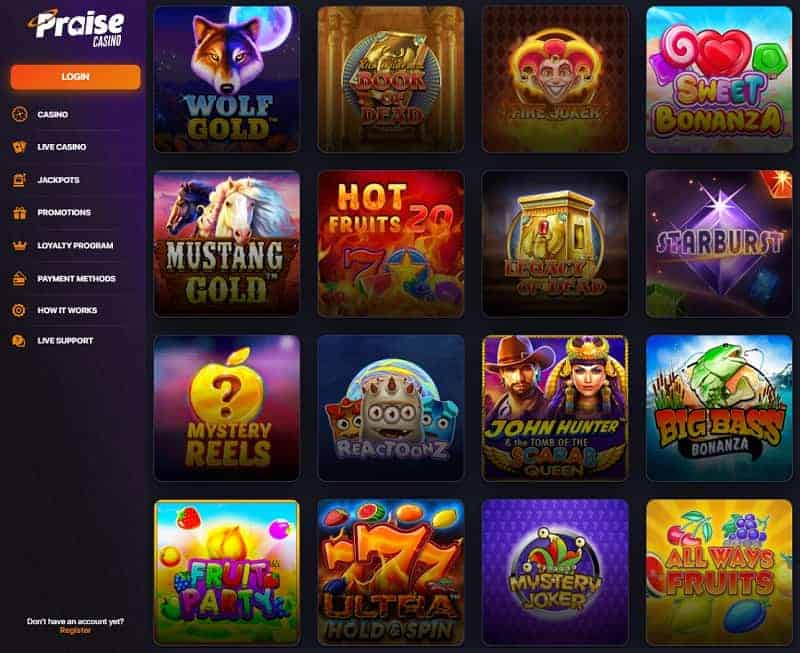Click the Loyalty Program crown icon
This screenshot has height=653, width=800.
[19, 246]
